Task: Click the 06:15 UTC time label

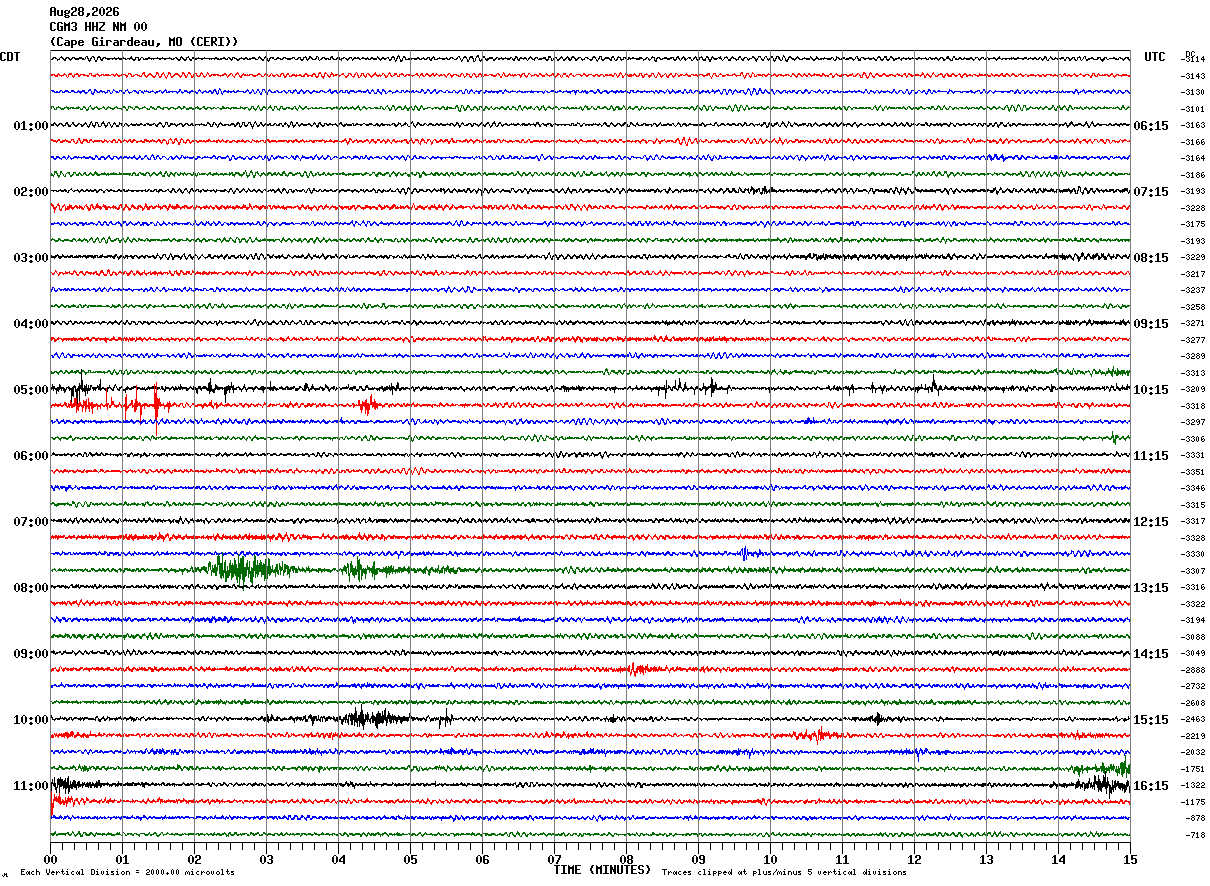Action: 1151,126
